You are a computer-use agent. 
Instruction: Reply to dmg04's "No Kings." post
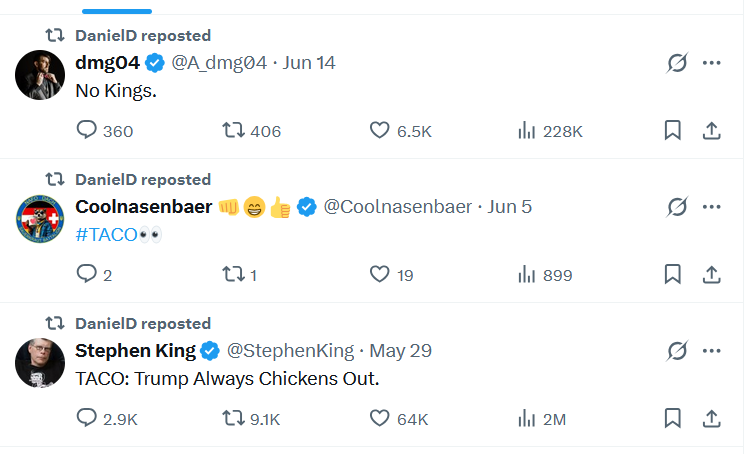pyautogui.click(x=88, y=131)
